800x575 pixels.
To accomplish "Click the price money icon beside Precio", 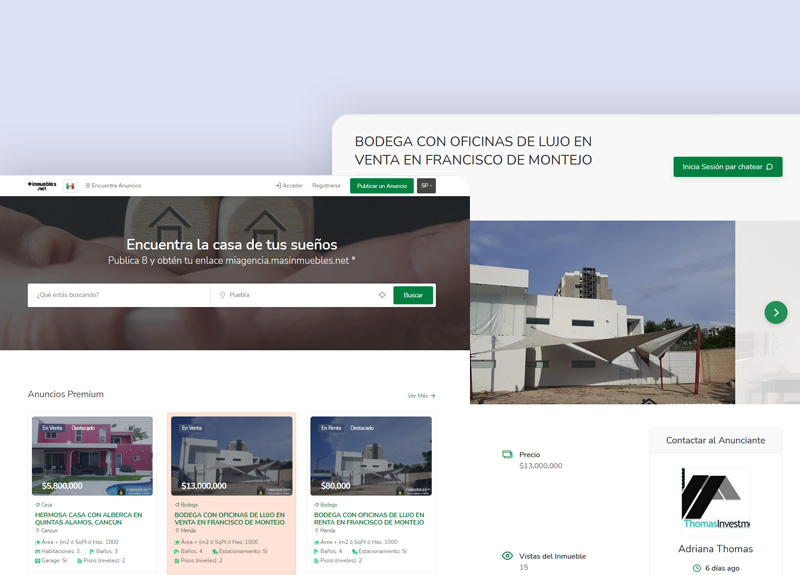I will 507,455.
